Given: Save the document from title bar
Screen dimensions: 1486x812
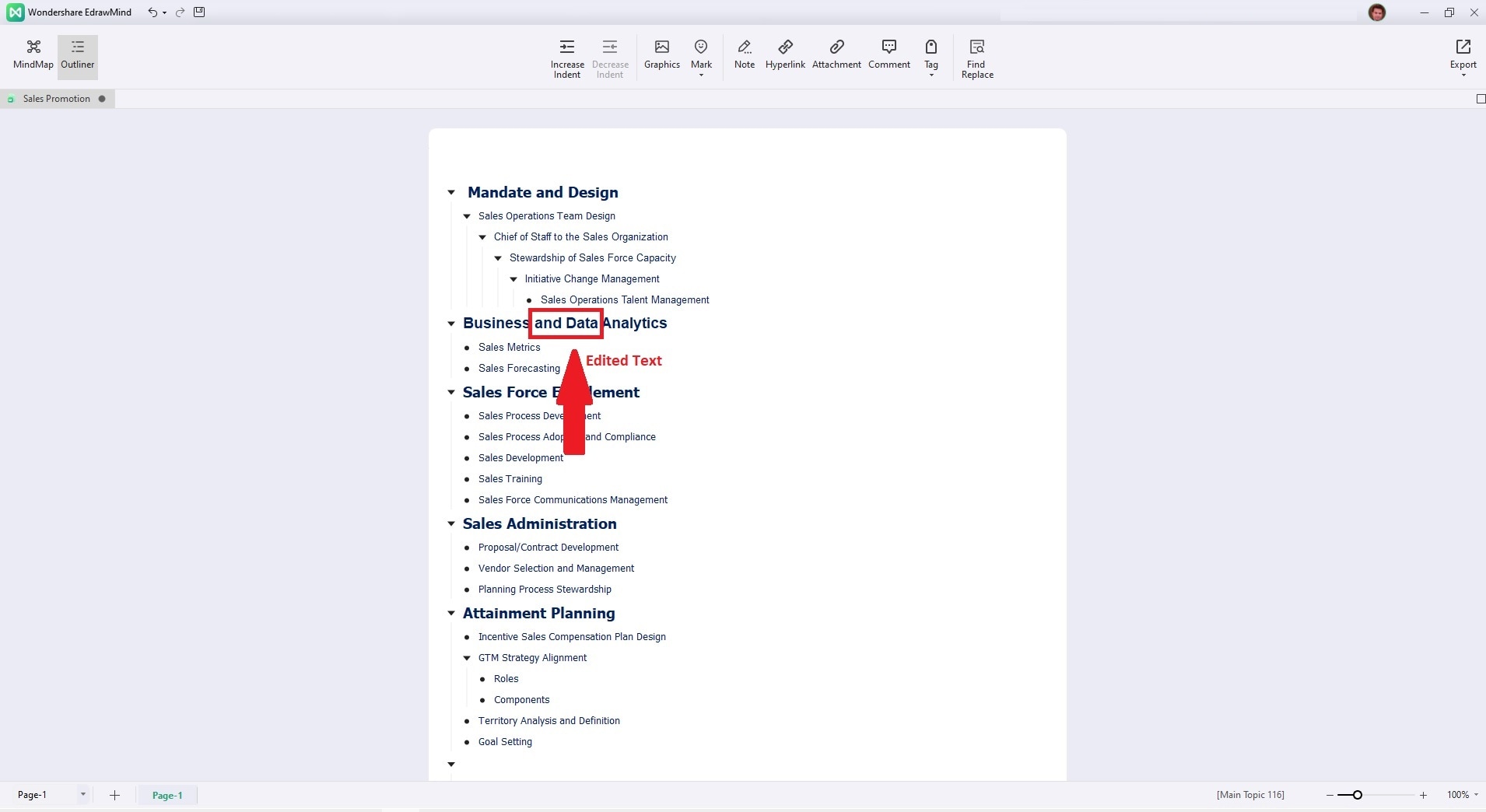Looking at the screenshot, I should click(199, 12).
